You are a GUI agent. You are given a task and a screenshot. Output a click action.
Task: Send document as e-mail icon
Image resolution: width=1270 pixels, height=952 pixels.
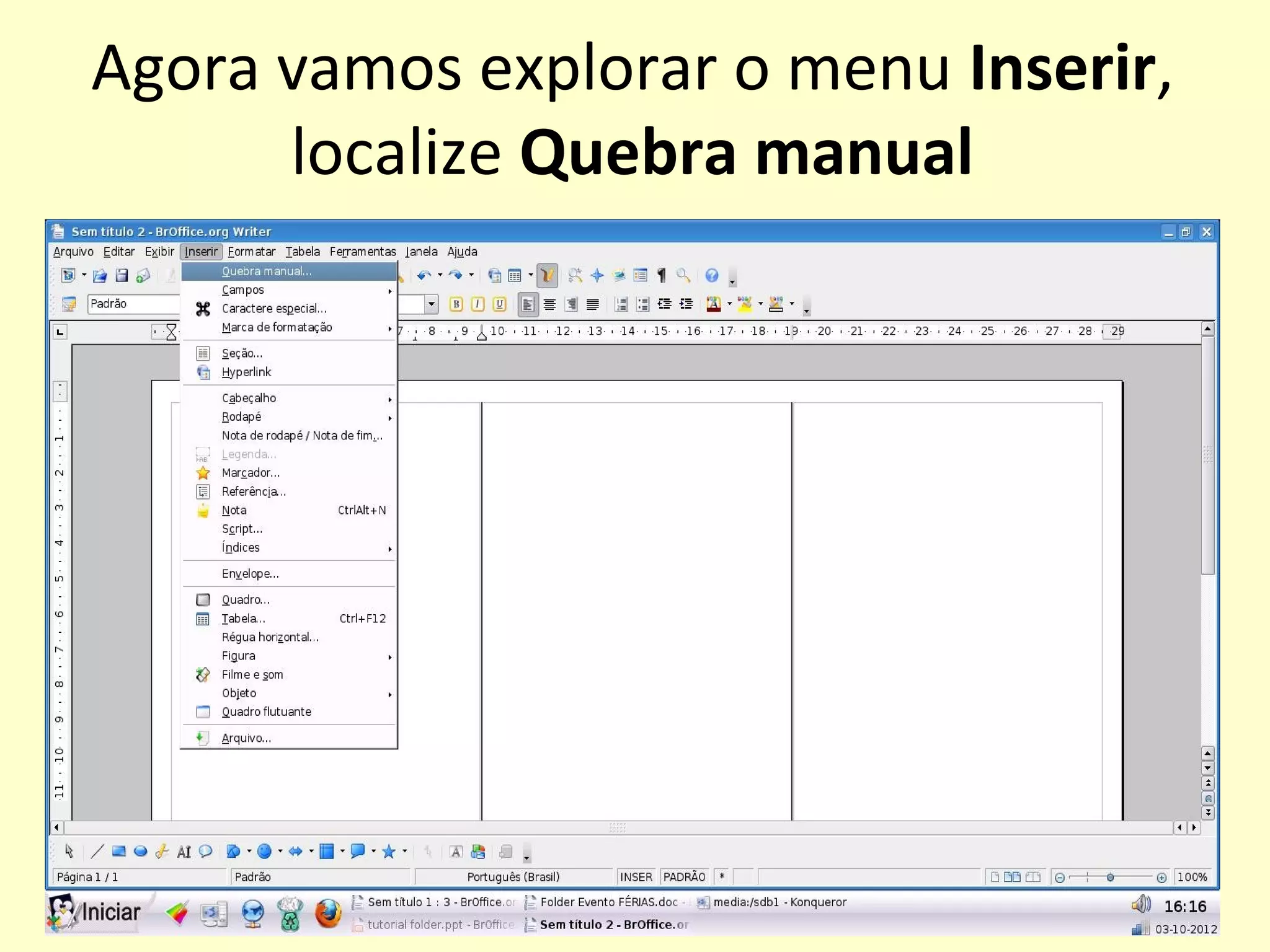point(143,275)
